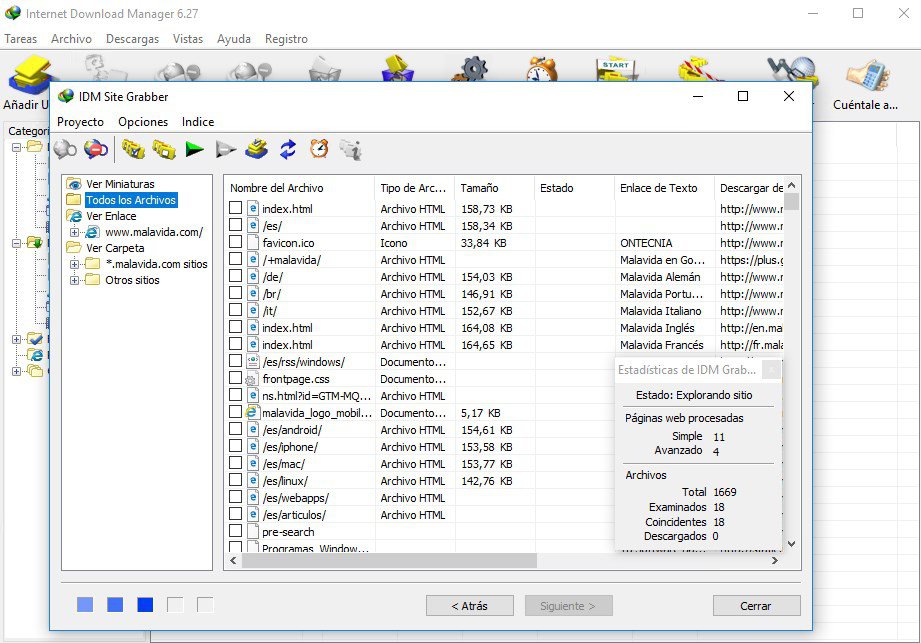Open the alarm clock scheduler icon
Image resolution: width=921 pixels, height=643 pixels.
[319, 150]
